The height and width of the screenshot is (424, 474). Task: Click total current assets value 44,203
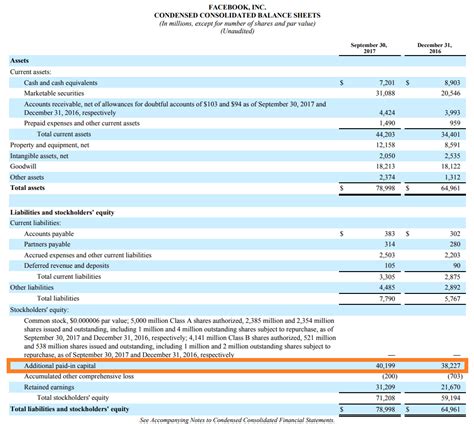(385, 134)
